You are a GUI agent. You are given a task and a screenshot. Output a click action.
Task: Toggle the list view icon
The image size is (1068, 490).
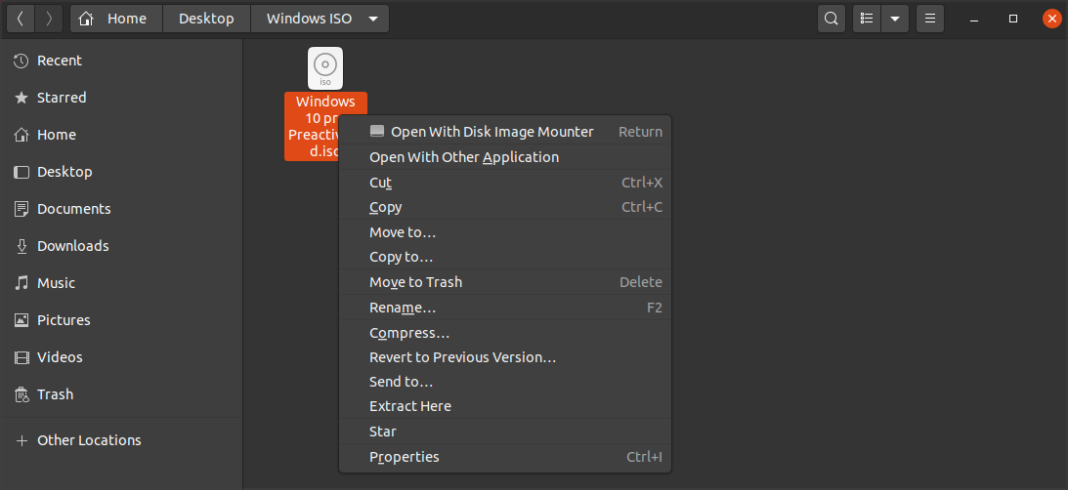[x=867, y=18]
